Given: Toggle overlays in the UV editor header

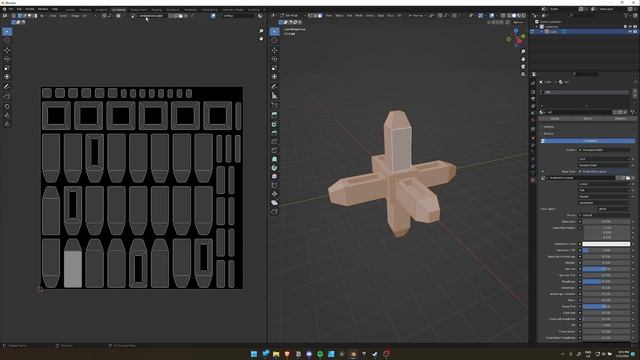Looking at the screenshot, I should [213, 16].
